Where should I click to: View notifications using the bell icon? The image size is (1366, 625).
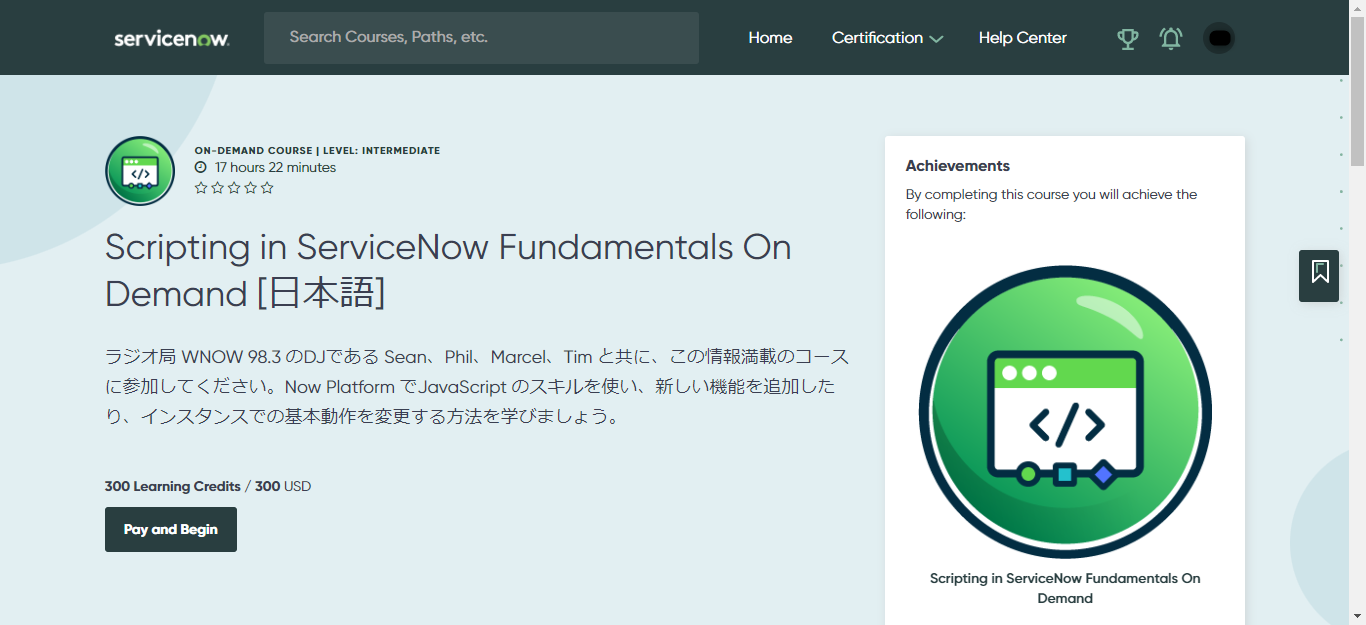(x=1170, y=37)
